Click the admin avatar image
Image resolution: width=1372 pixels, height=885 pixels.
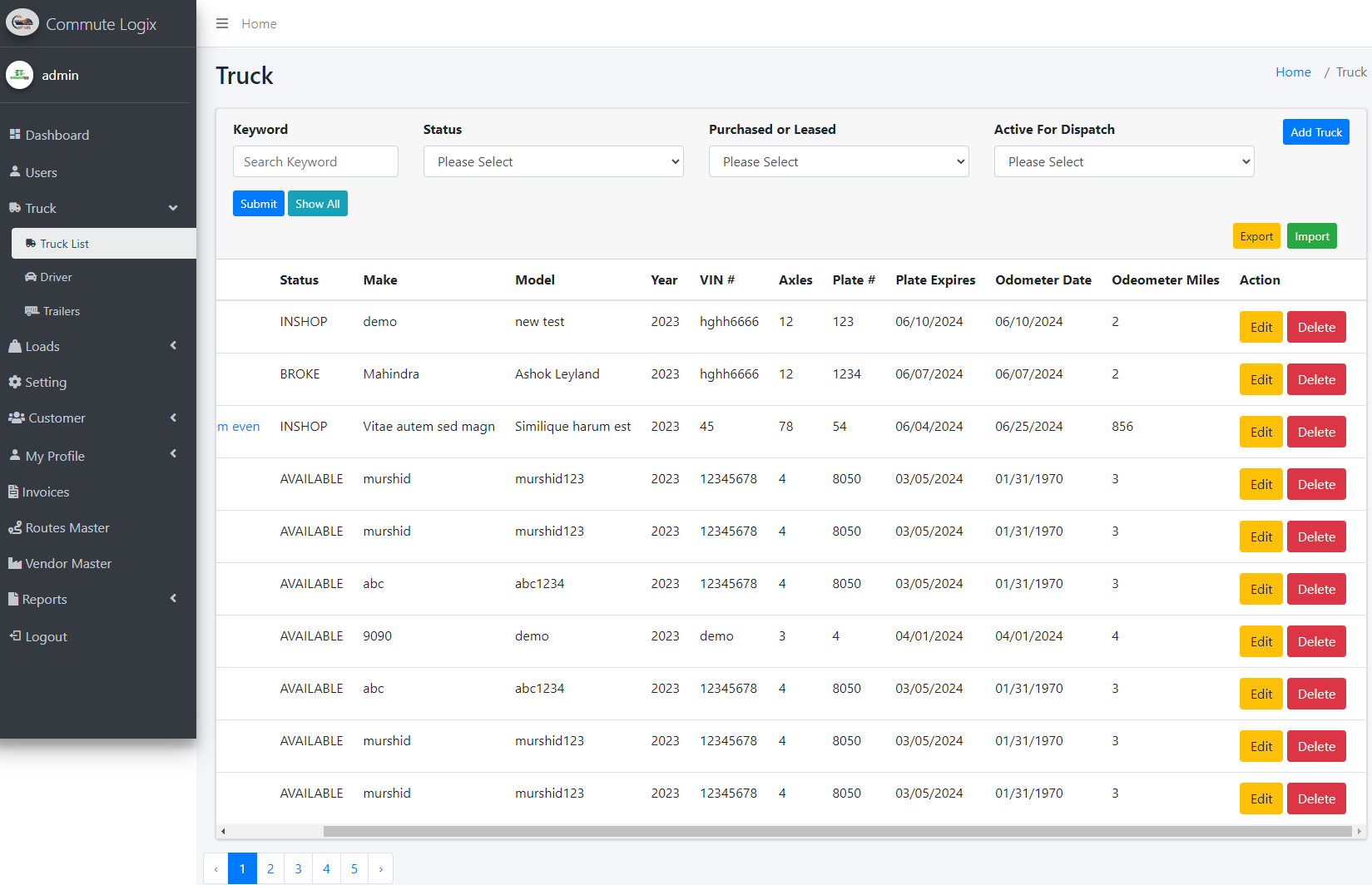20,75
